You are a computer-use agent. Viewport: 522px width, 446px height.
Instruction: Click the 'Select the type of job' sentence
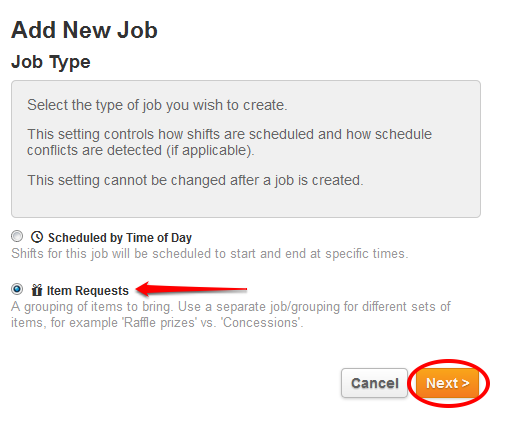point(157,105)
